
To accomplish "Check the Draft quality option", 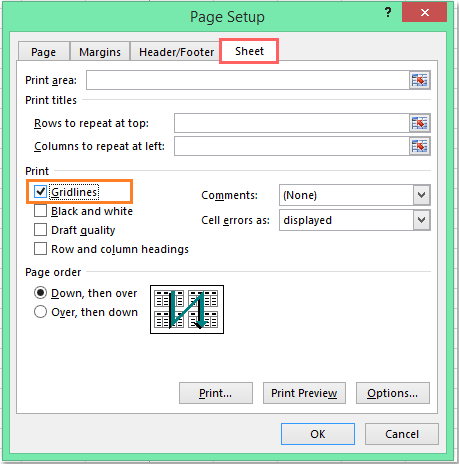I will pyautogui.click(x=40, y=230).
